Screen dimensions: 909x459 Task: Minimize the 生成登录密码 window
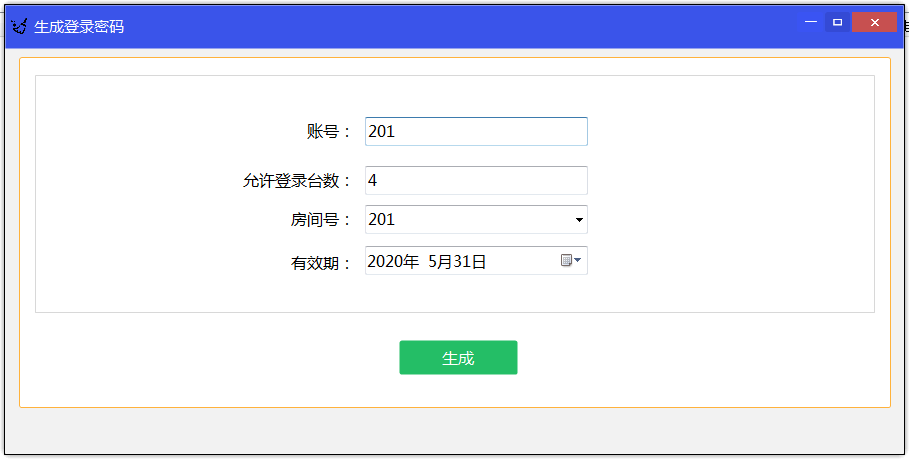tap(811, 22)
